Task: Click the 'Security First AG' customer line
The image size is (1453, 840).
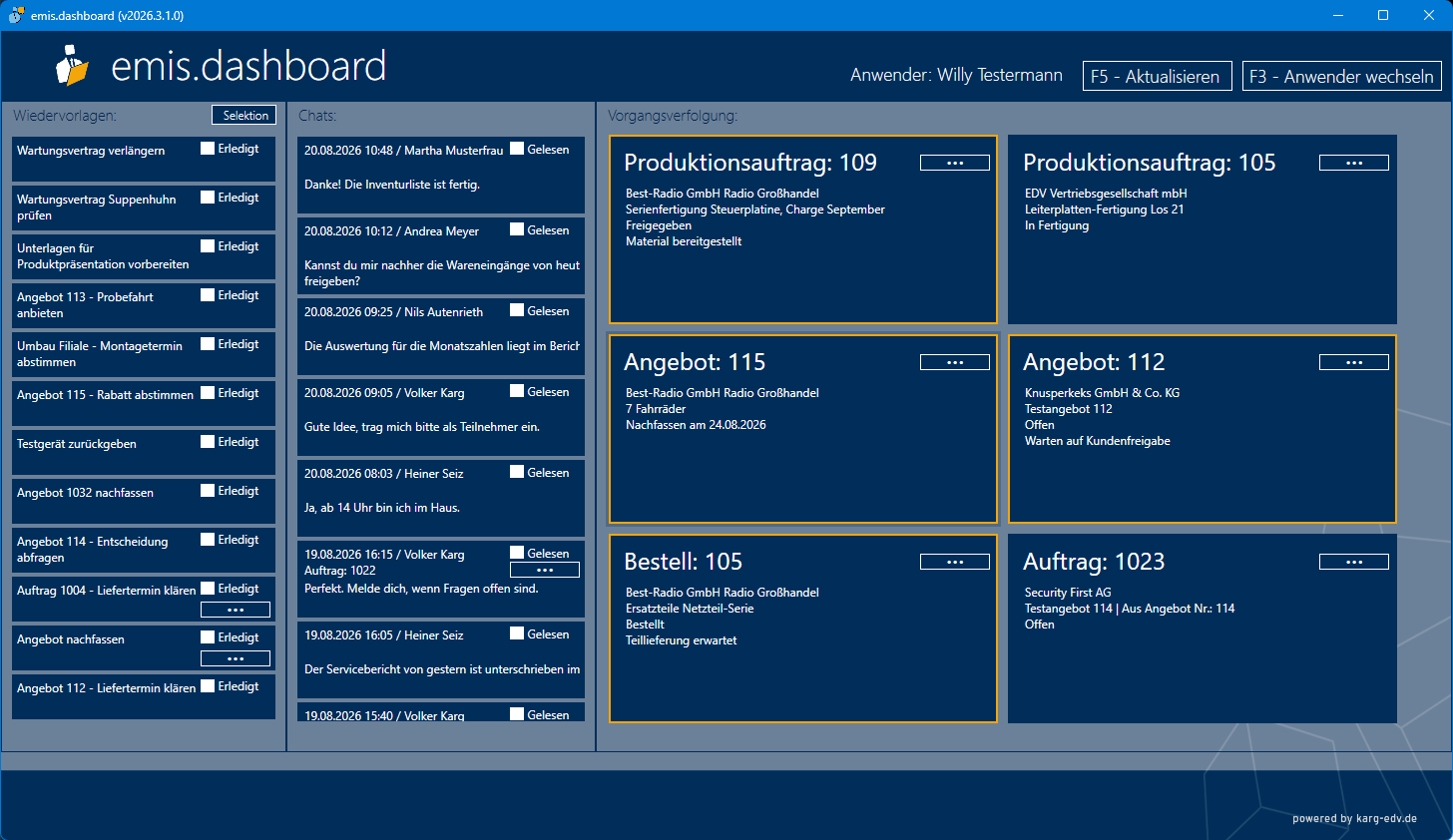Action: pyautogui.click(x=1068, y=593)
